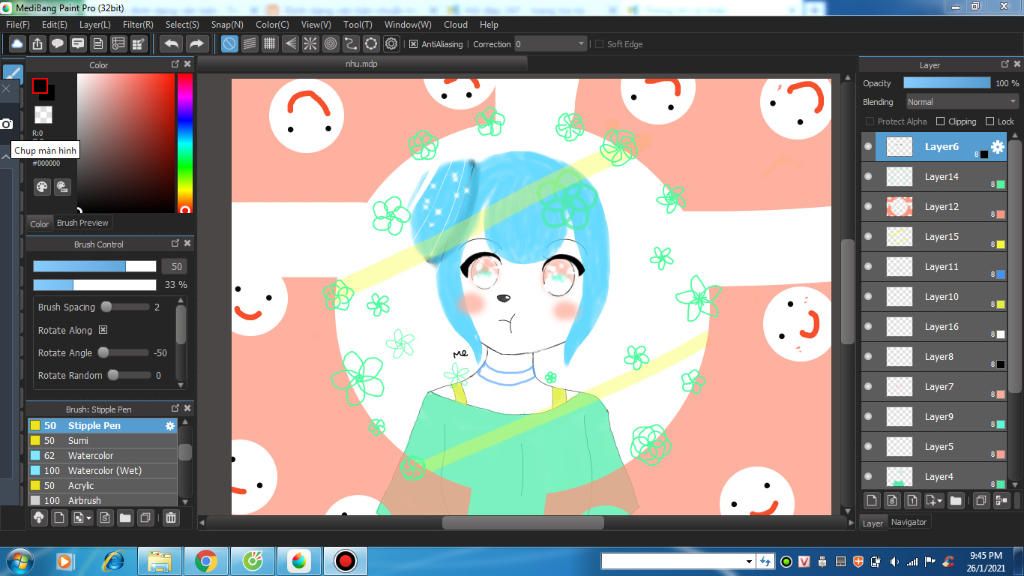
Task: Enable the layer Lock checkbox
Action: (990, 121)
